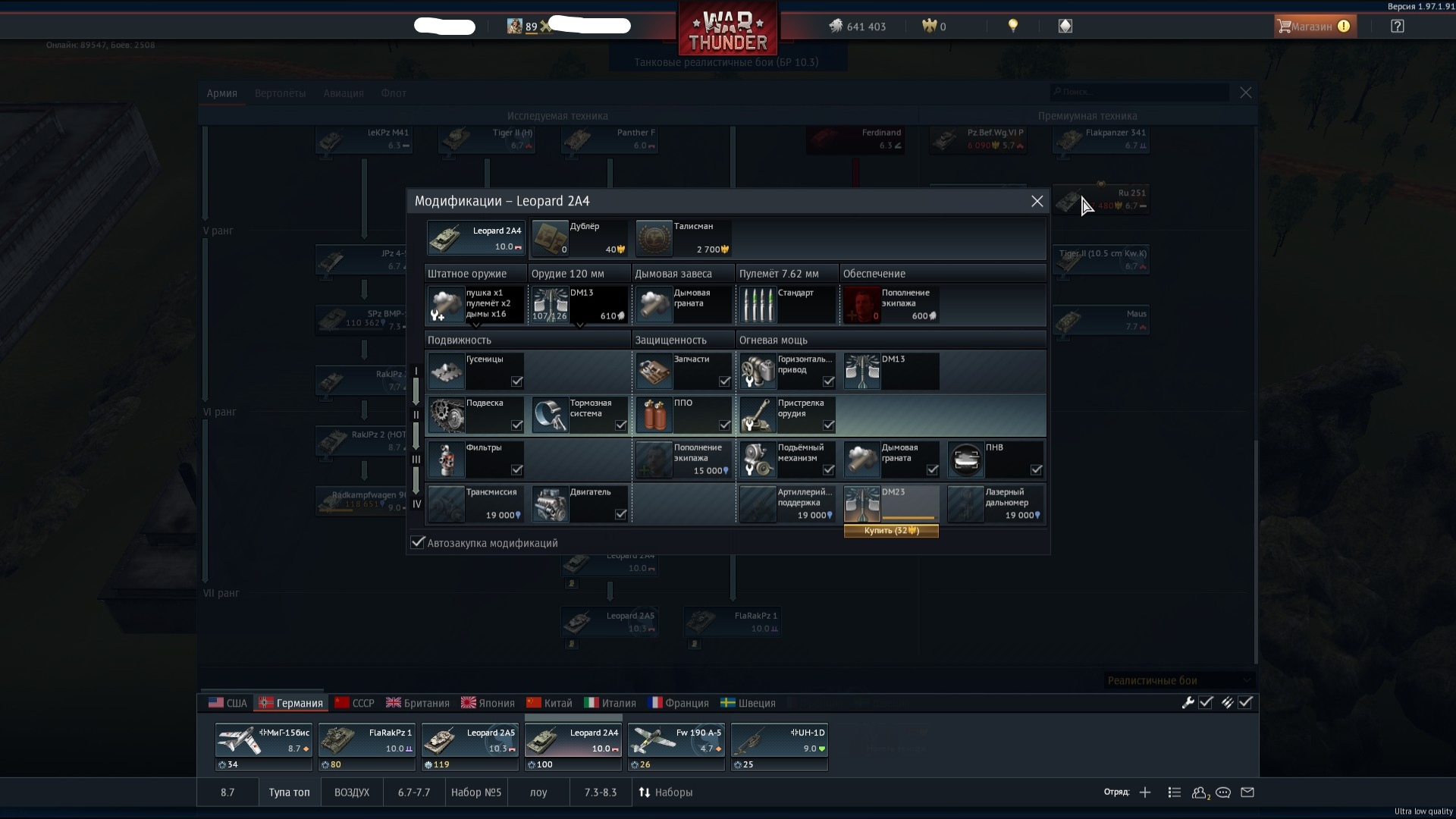1456x819 pixels.
Task: Open the Дублёр backup vehicle item
Action: coord(580,238)
